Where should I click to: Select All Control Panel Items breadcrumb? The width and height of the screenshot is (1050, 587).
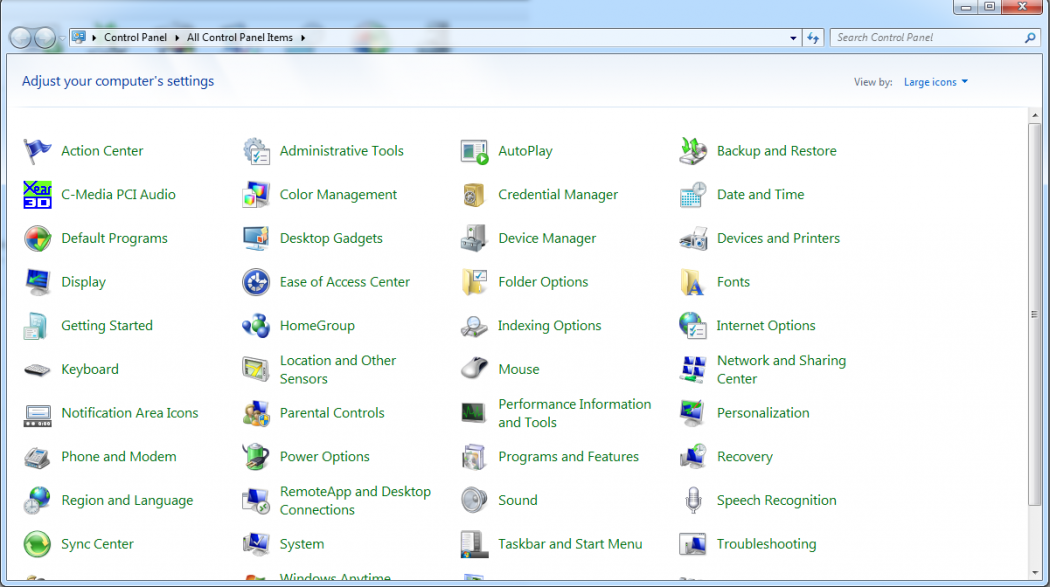coord(240,38)
